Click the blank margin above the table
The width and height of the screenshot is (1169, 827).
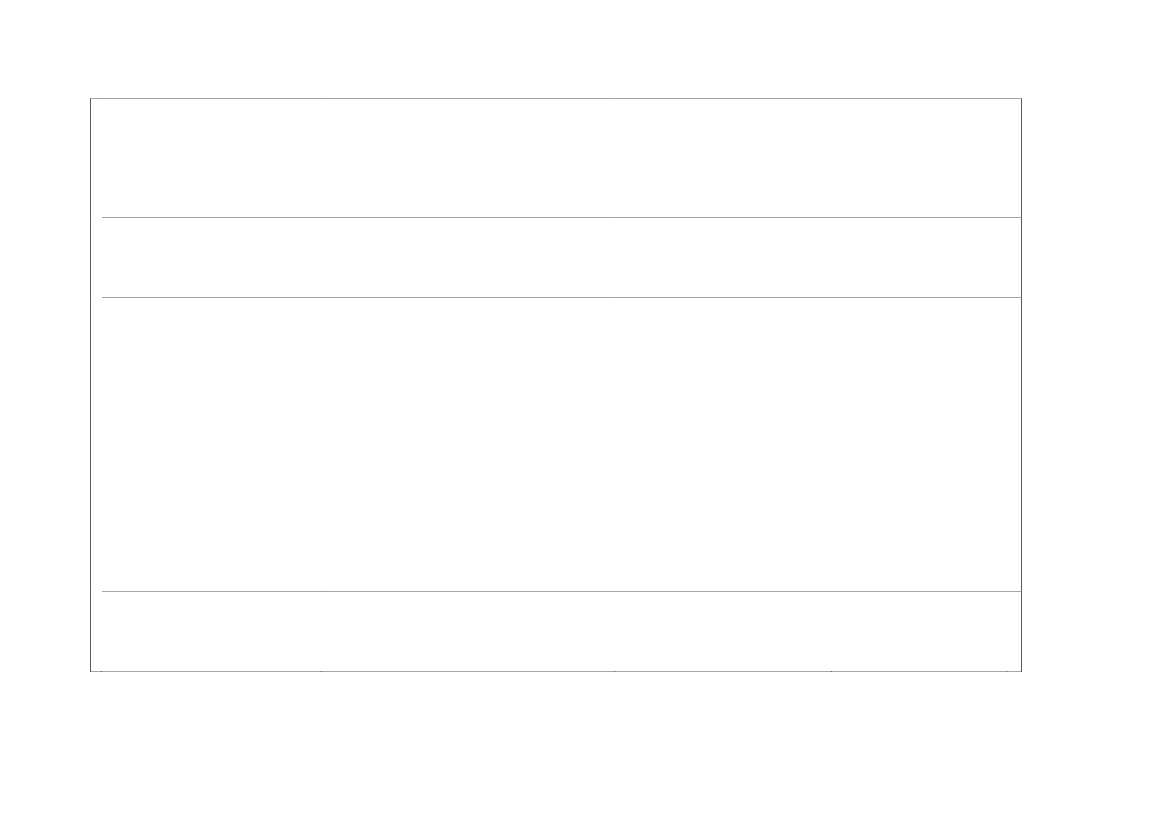556,48
